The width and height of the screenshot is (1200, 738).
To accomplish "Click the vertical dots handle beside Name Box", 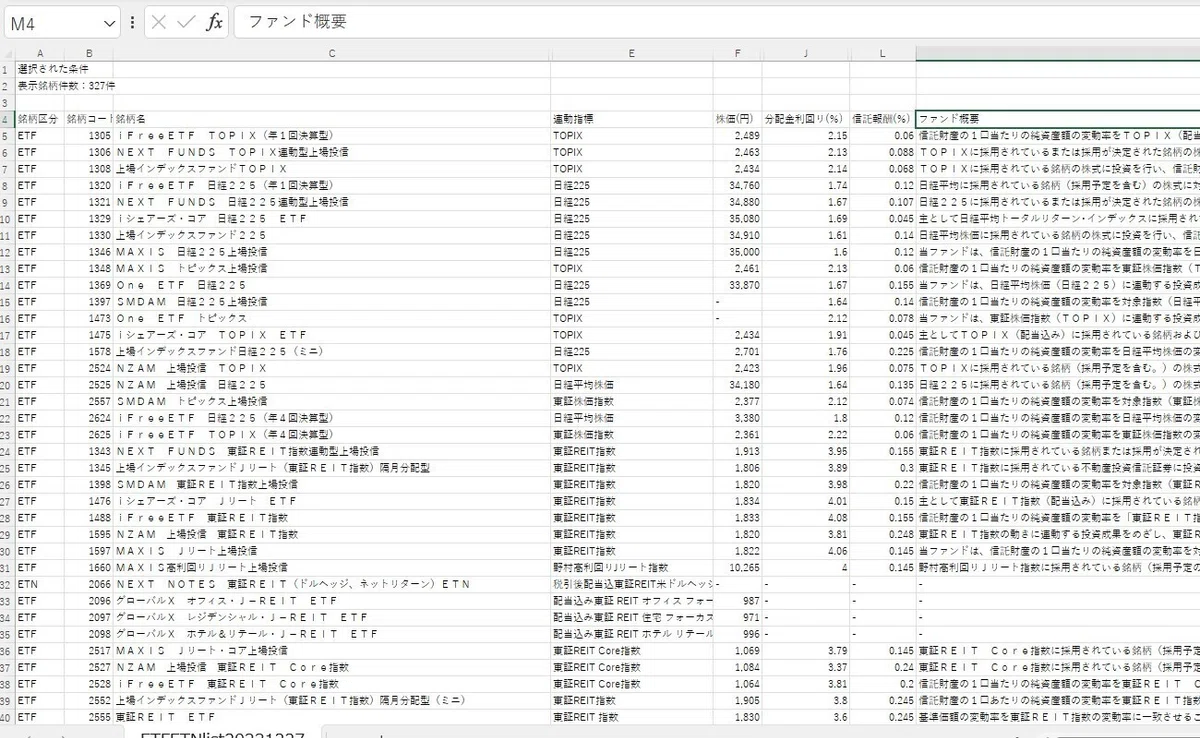I will [x=133, y=22].
